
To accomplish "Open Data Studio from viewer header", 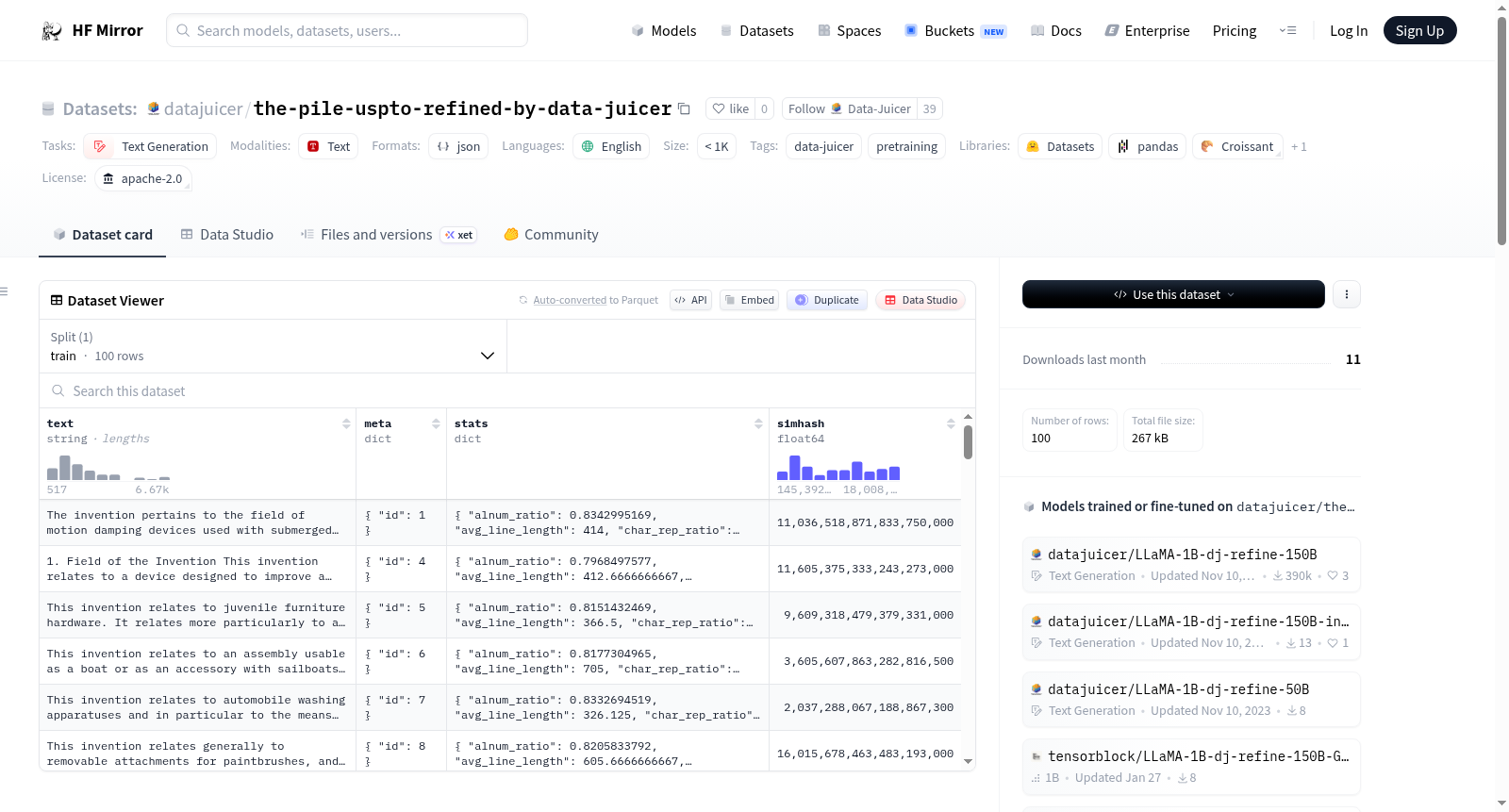I will click(x=920, y=300).
